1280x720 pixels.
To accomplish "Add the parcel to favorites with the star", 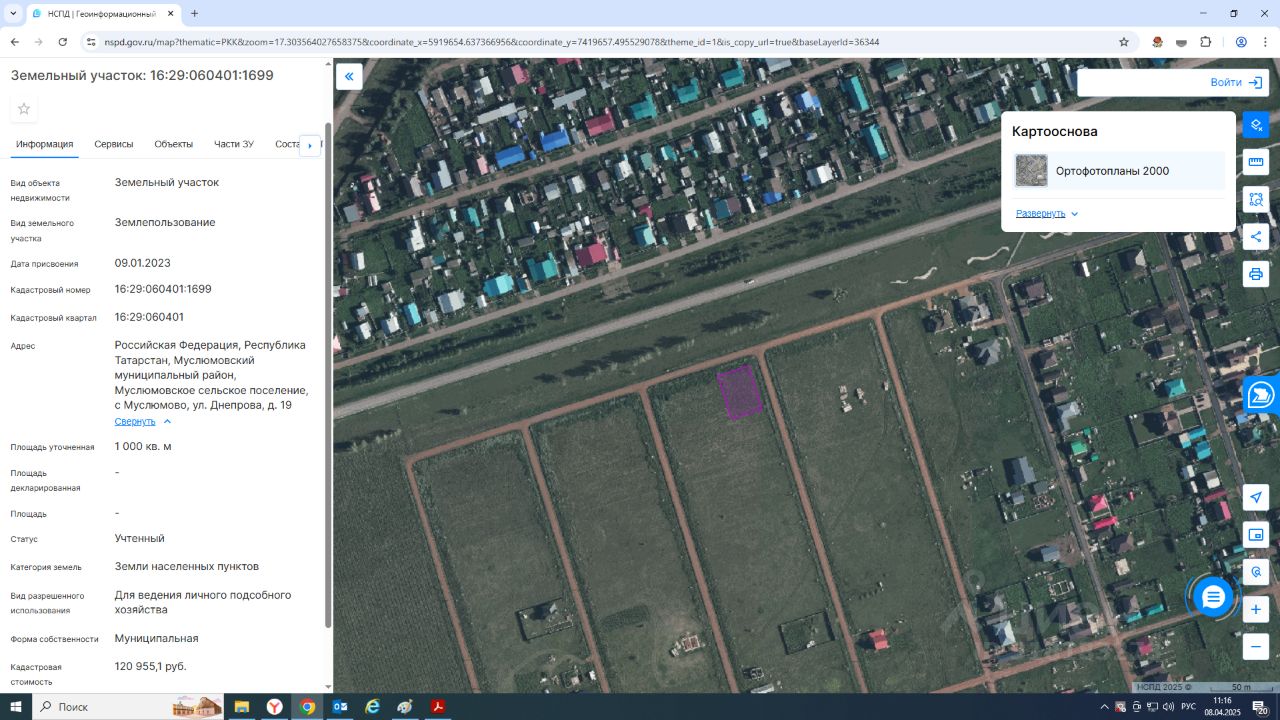I will [24, 109].
